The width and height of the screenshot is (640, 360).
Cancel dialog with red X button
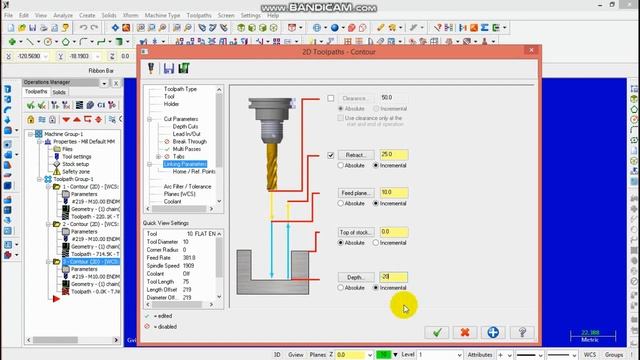point(464,332)
